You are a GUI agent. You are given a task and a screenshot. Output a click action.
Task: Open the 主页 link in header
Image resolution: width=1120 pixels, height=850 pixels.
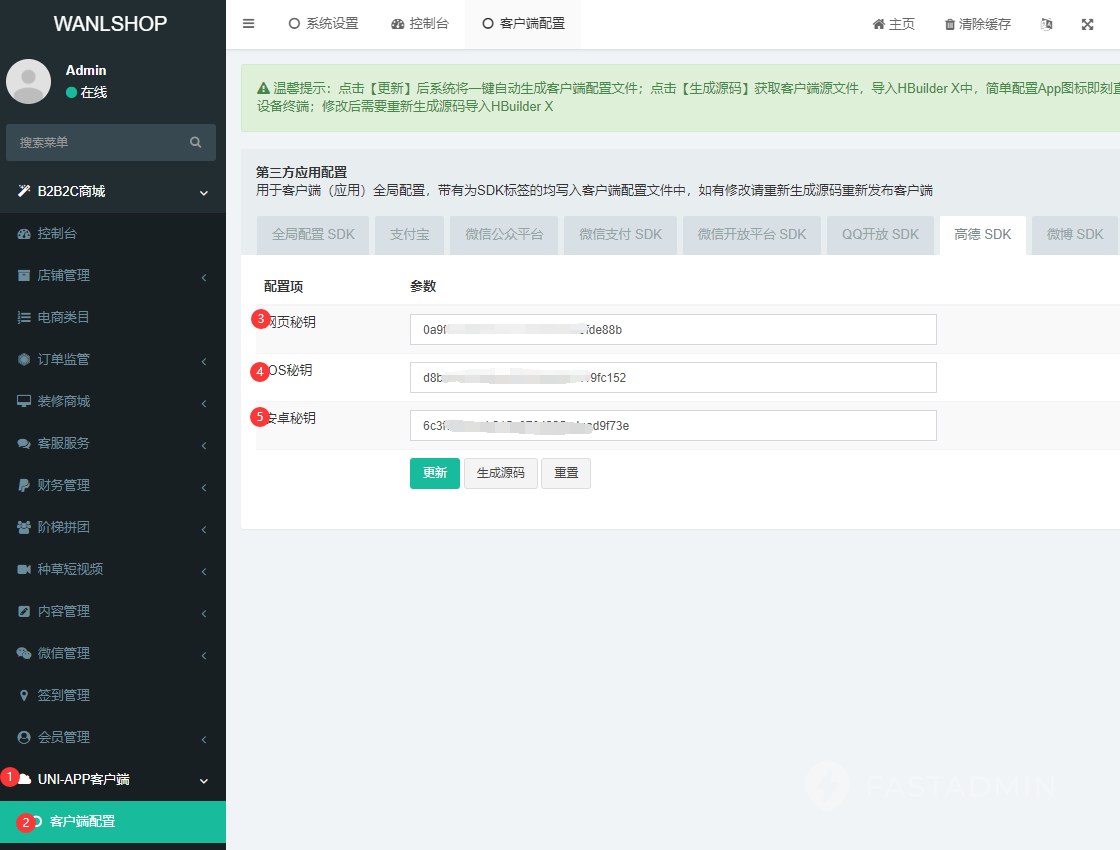pos(894,24)
